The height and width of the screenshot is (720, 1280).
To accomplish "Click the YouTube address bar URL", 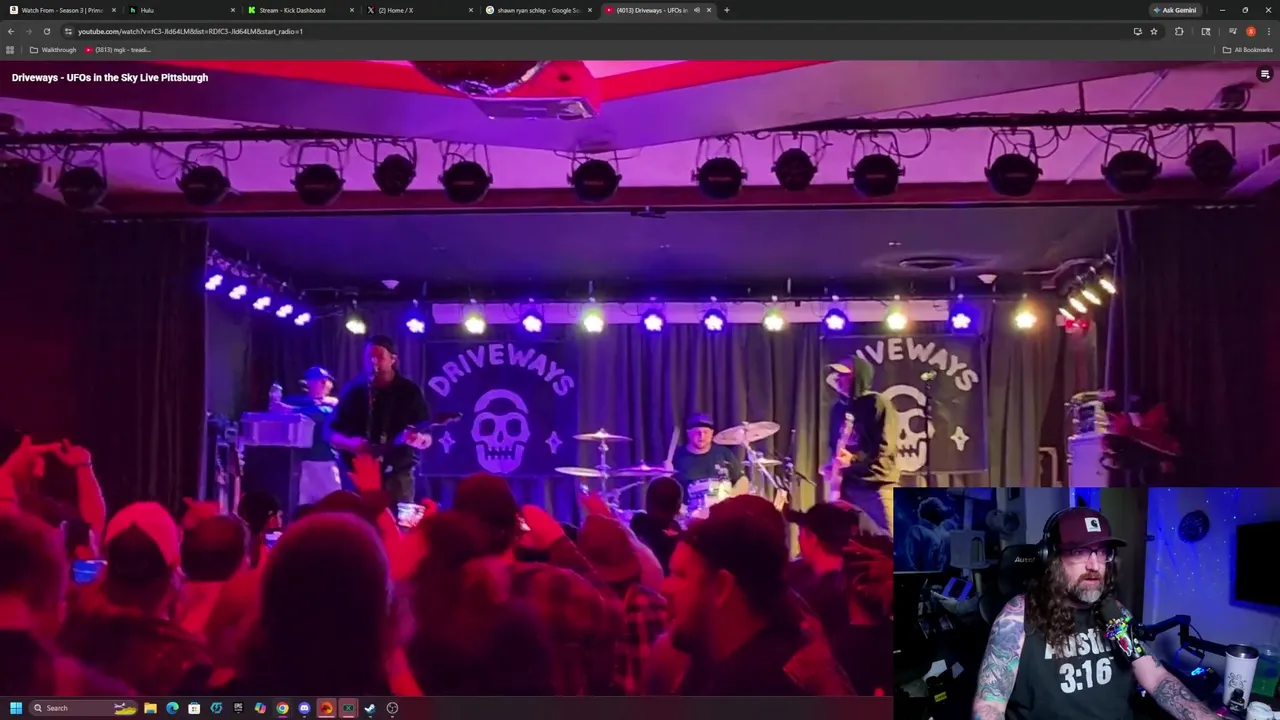I will point(190,31).
